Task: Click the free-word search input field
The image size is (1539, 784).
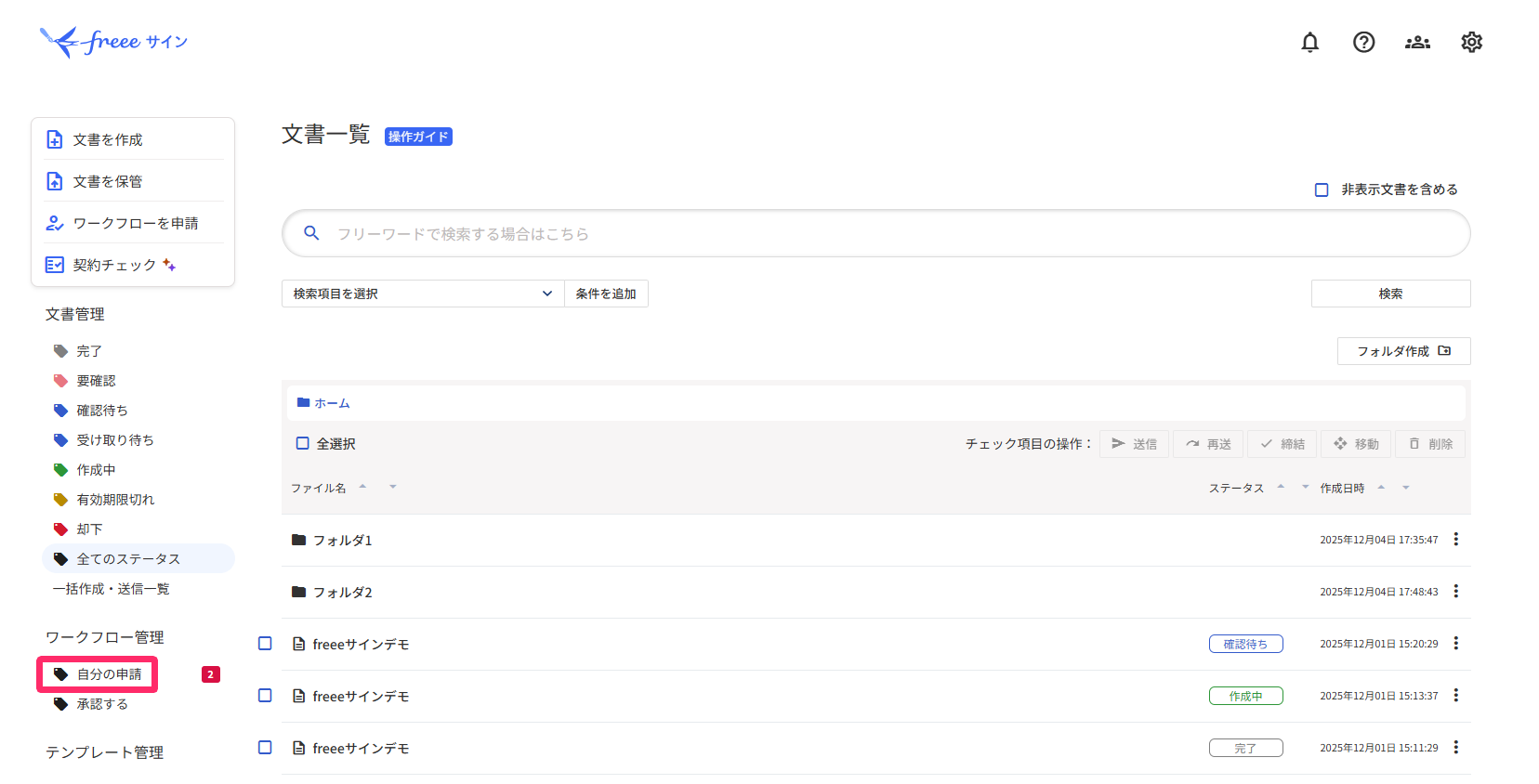Action: click(875, 233)
